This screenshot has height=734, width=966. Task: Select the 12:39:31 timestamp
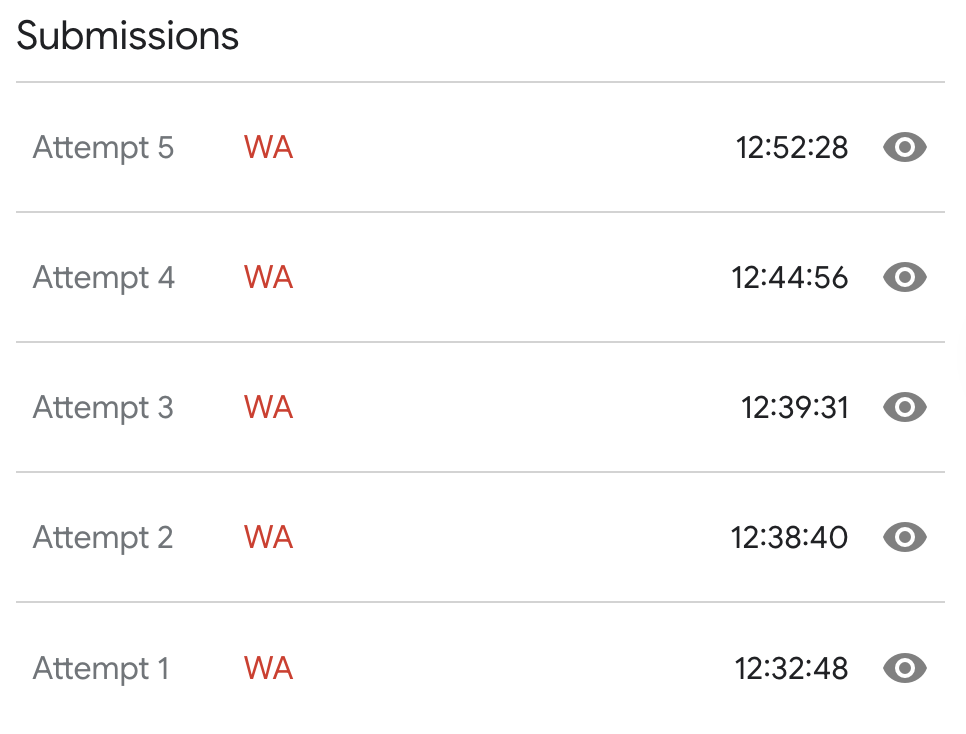tap(795, 408)
